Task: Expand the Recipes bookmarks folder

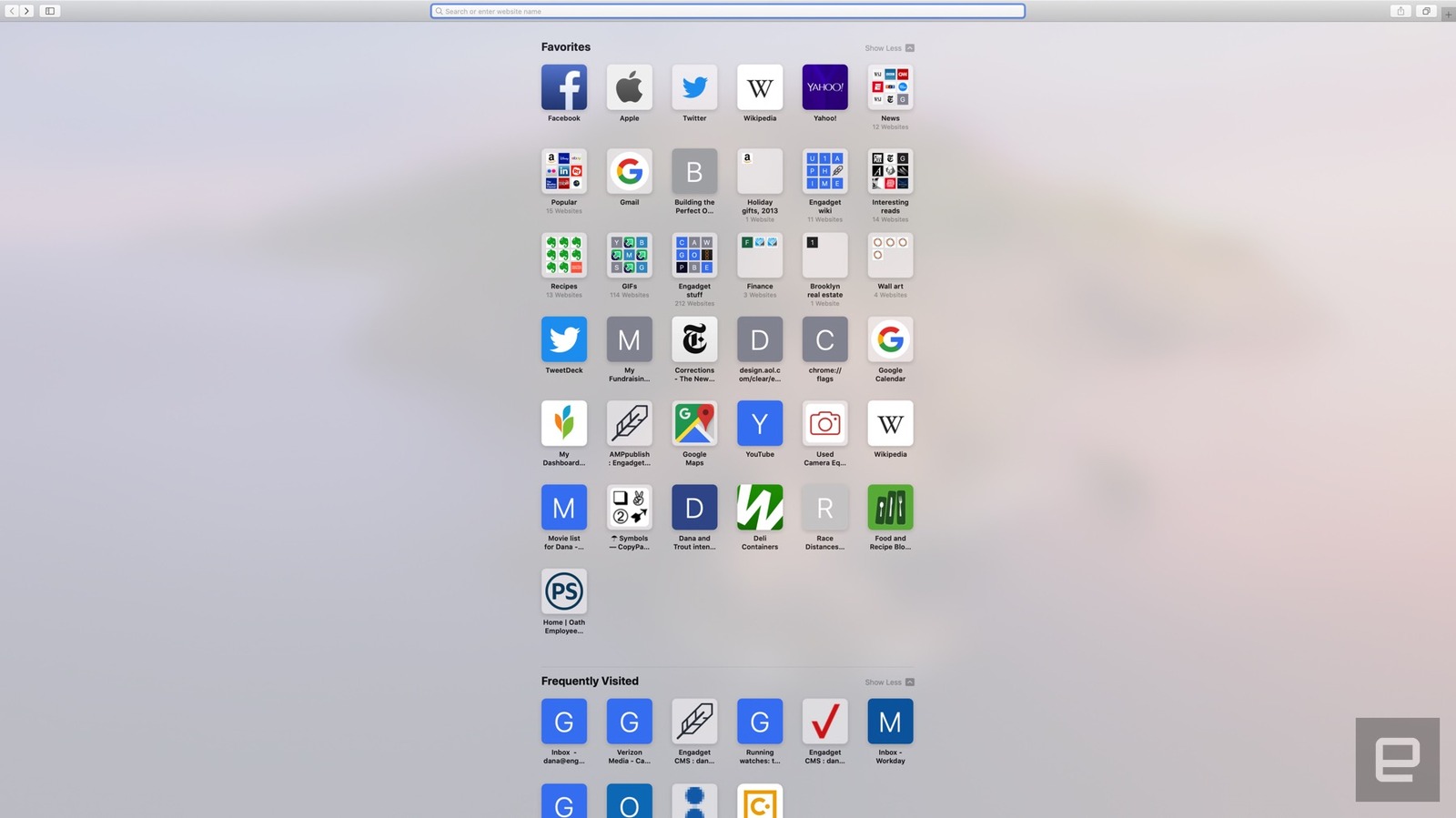Action: point(563,256)
